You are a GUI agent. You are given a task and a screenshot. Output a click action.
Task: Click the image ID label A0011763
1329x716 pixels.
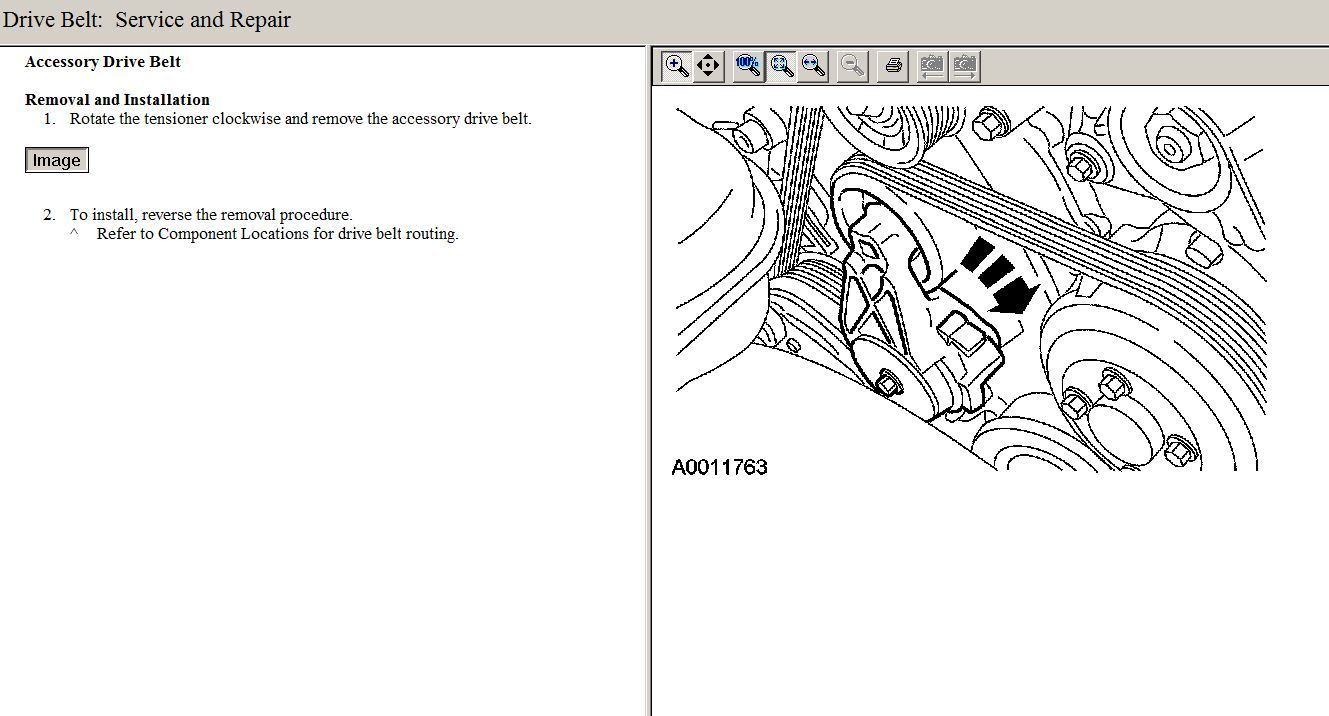[719, 467]
